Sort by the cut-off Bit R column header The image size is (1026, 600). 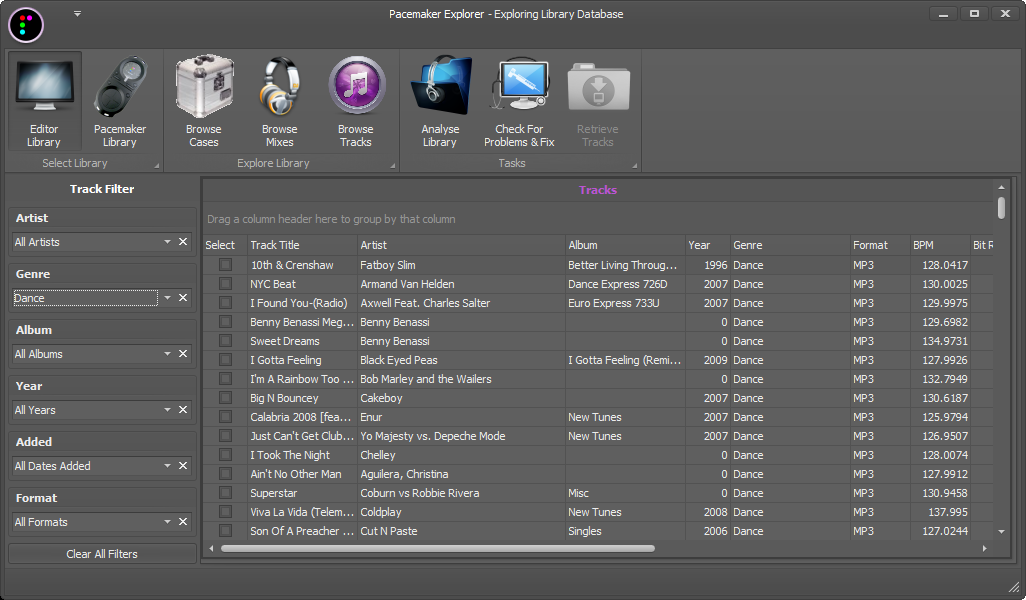coord(982,245)
